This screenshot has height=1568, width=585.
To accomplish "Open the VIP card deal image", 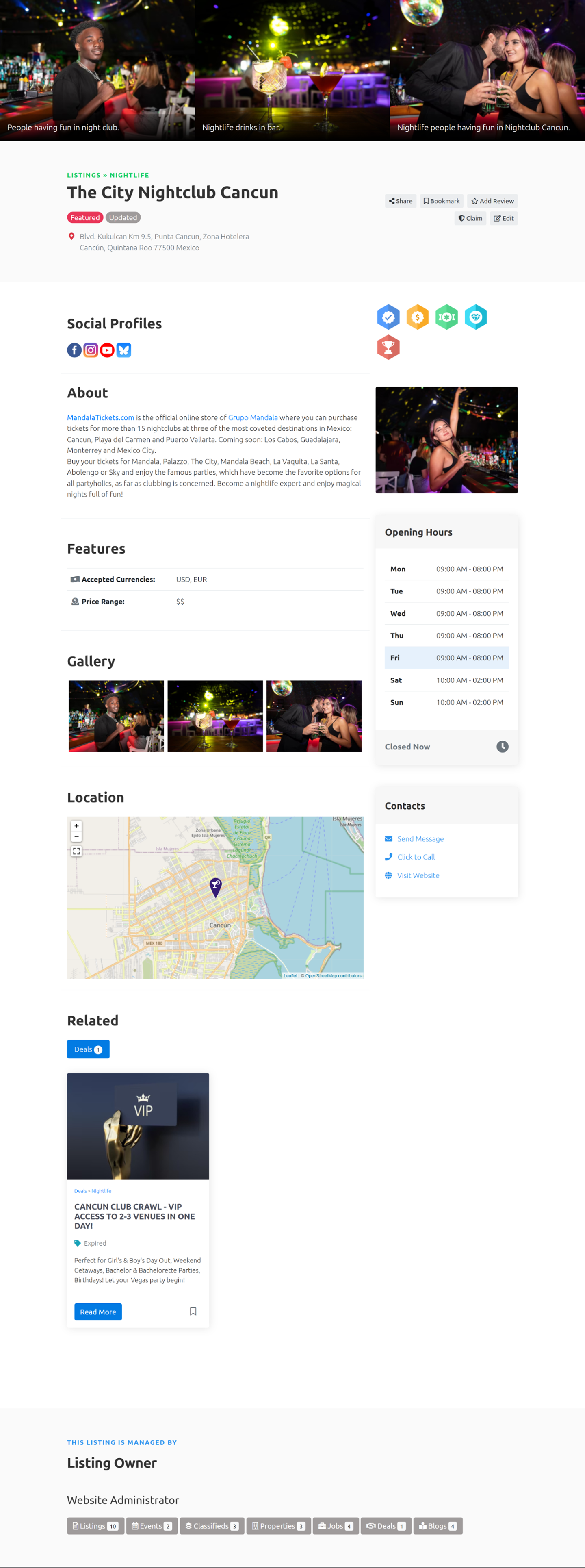I will 138,1126.
